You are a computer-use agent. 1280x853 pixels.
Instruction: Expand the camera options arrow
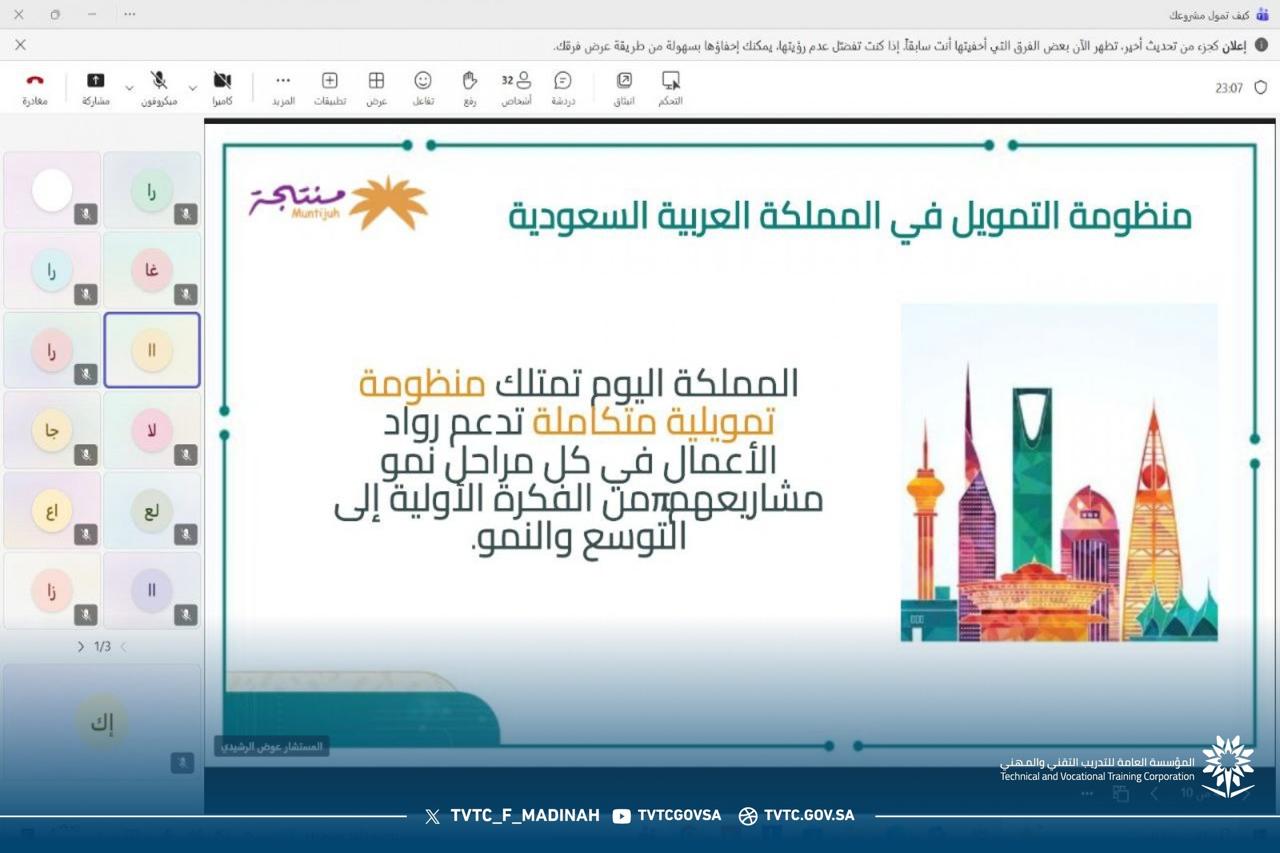click(193, 89)
